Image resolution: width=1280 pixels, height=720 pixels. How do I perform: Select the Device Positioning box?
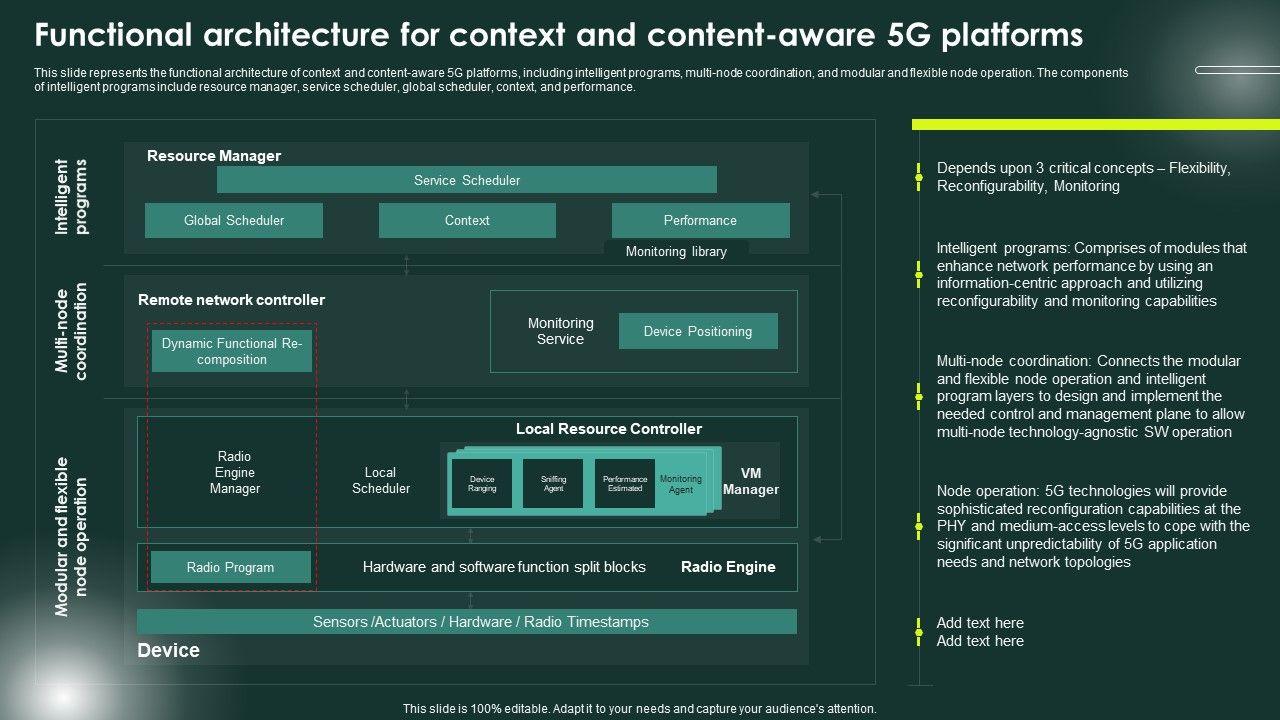(x=698, y=331)
